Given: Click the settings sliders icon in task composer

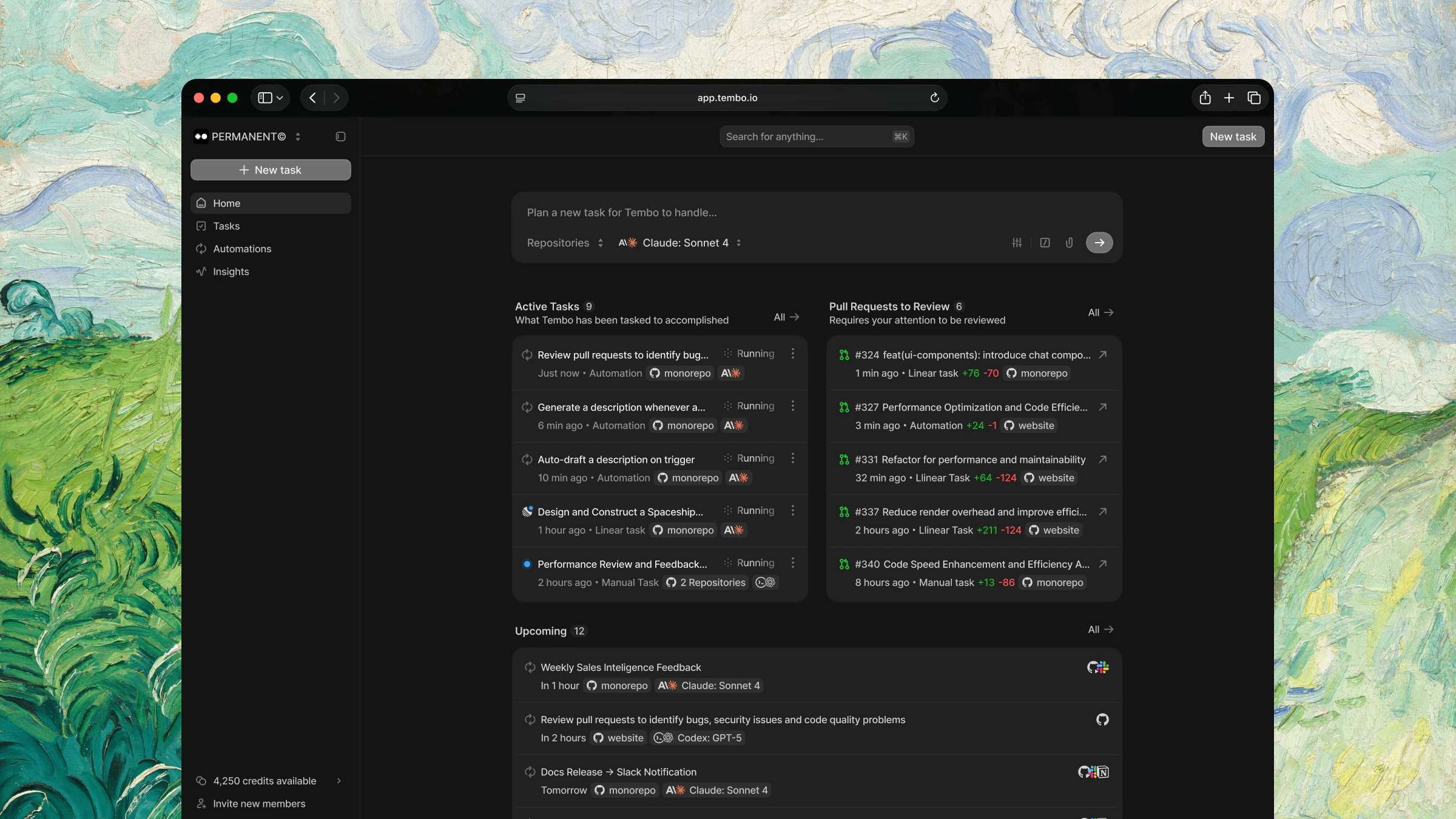Looking at the screenshot, I should 1017,243.
